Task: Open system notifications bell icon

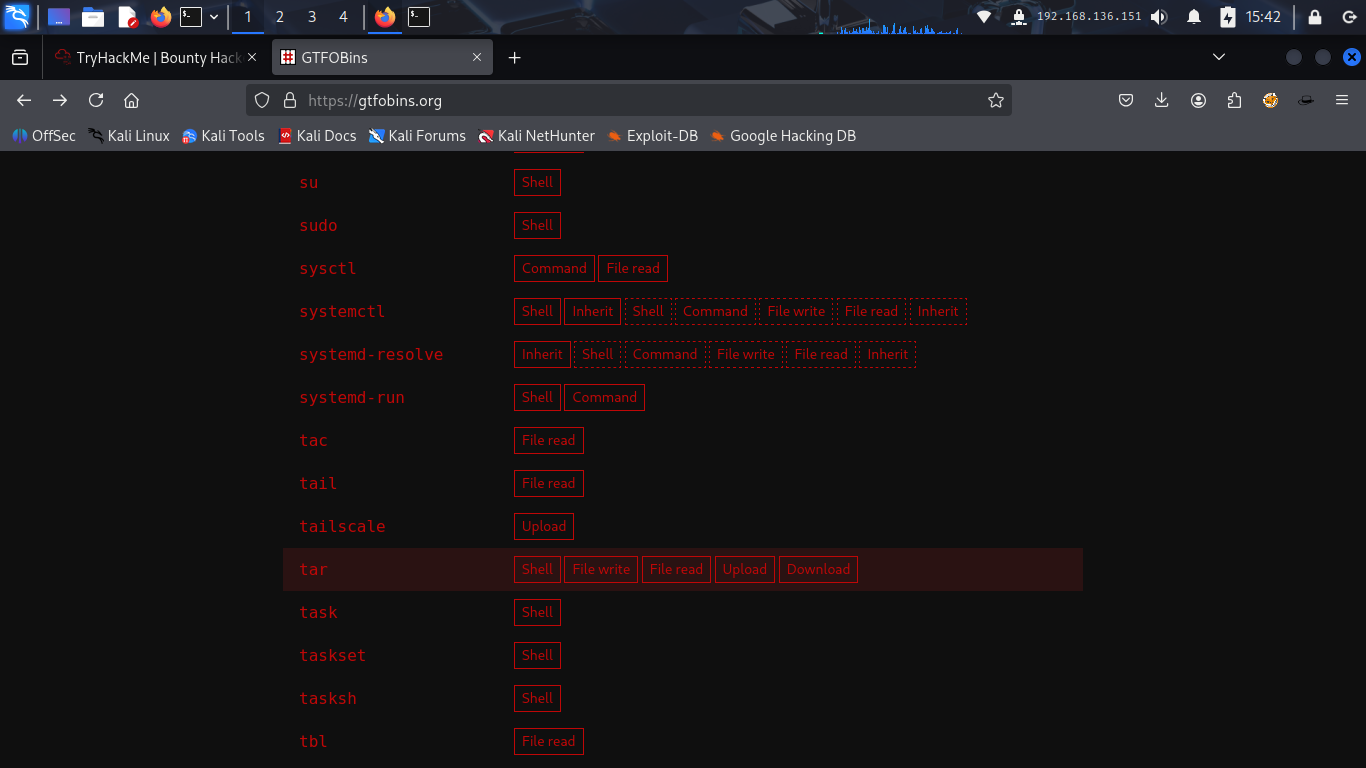Action: click(1193, 17)
